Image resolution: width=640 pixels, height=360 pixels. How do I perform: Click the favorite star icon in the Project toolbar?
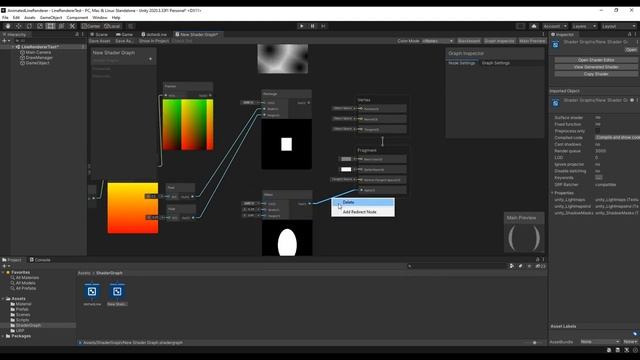[x=529, y=266]
